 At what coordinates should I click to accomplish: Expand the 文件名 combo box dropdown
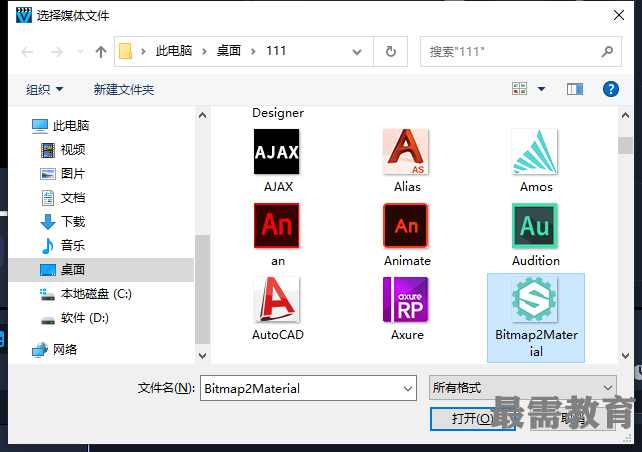[x=408, y=388]
